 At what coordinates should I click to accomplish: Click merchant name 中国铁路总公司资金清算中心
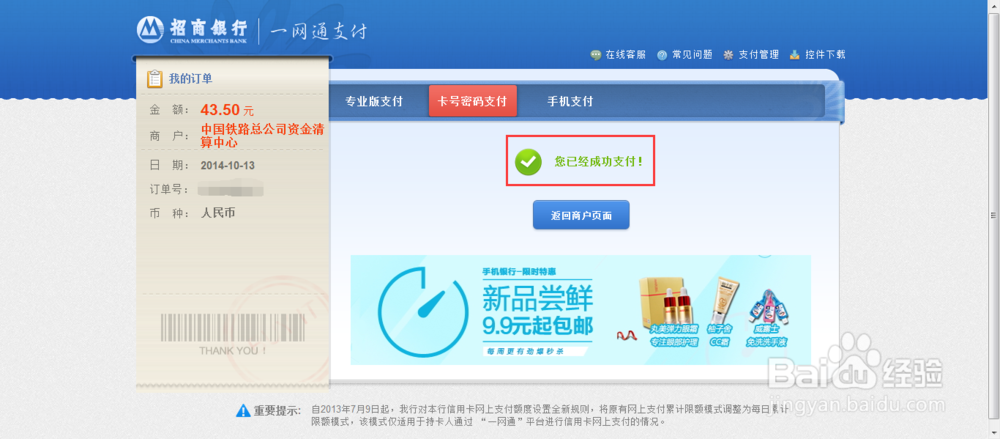point(262,136)
